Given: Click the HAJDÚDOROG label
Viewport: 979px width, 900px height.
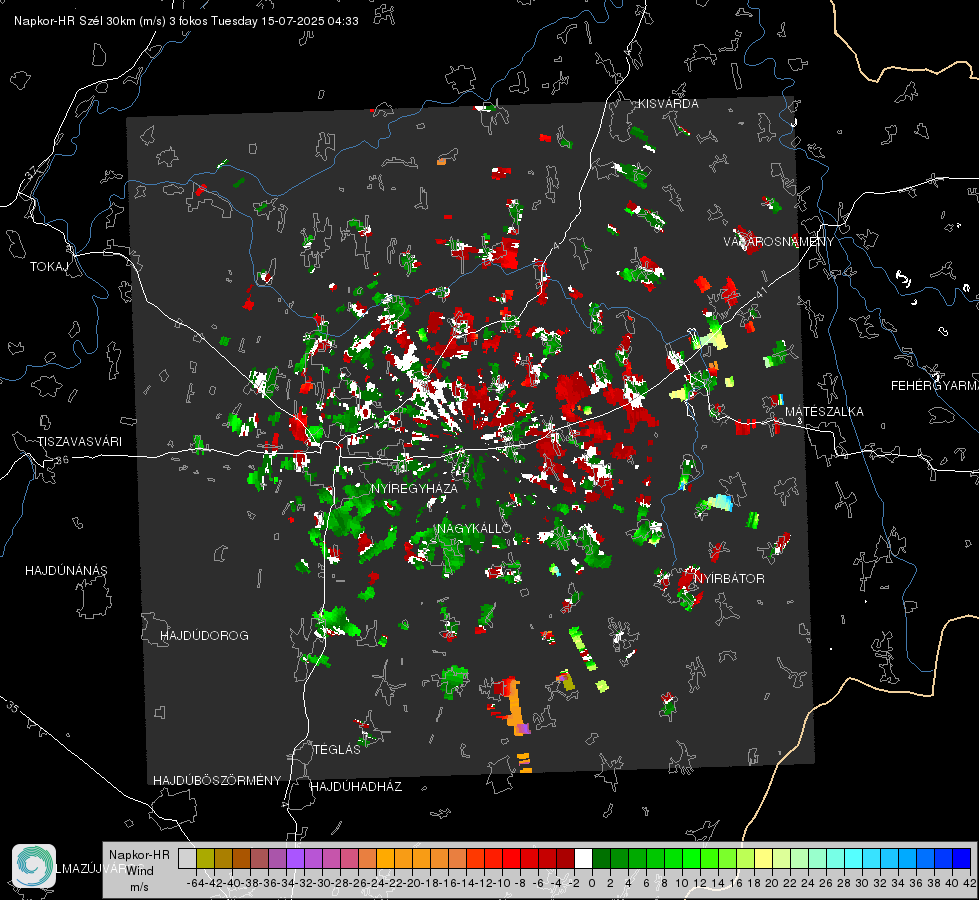Looking at the screenshot, I should coord(204,636).
